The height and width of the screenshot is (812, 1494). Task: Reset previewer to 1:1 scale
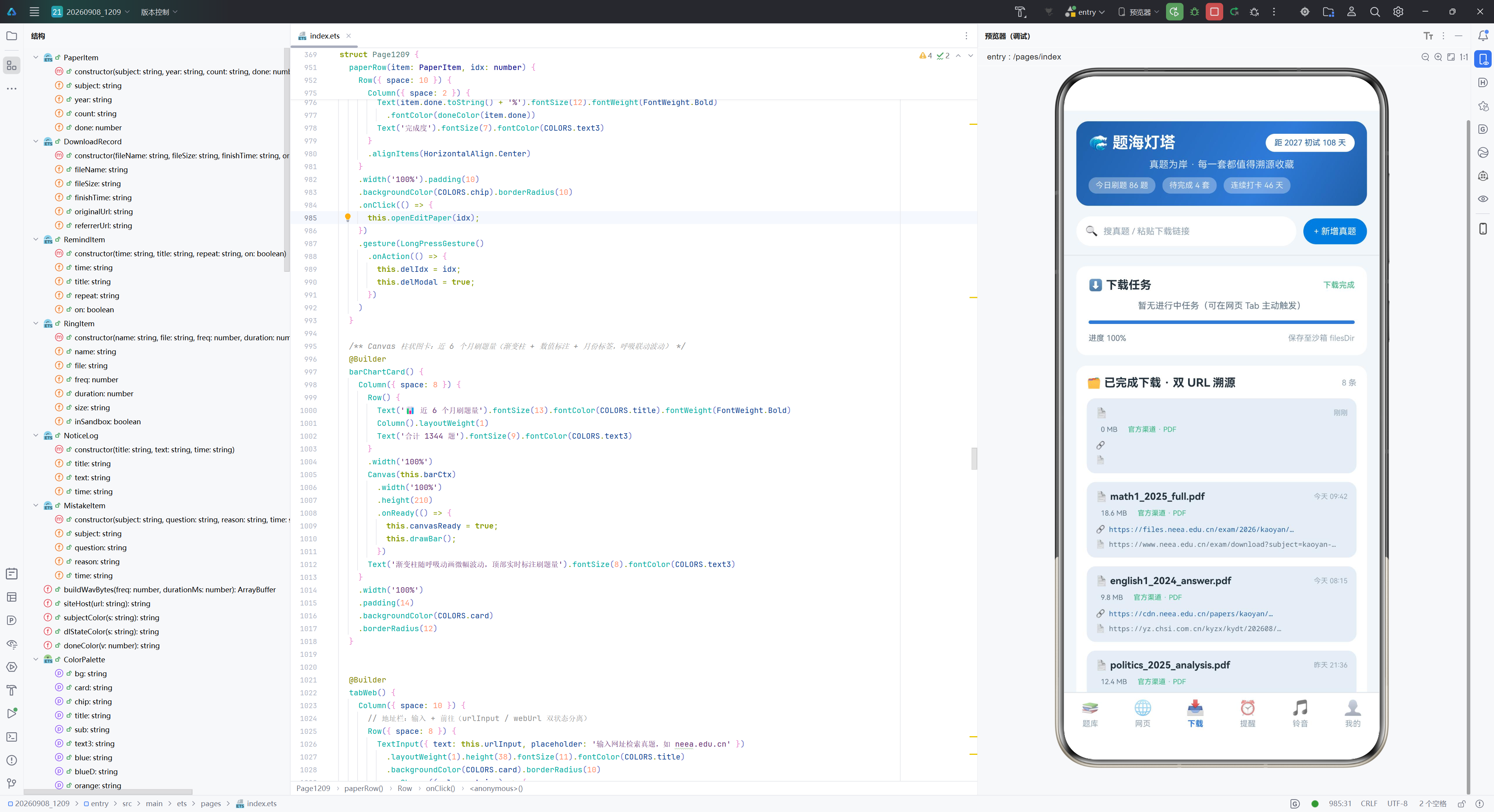click(x=1464, y=57)
